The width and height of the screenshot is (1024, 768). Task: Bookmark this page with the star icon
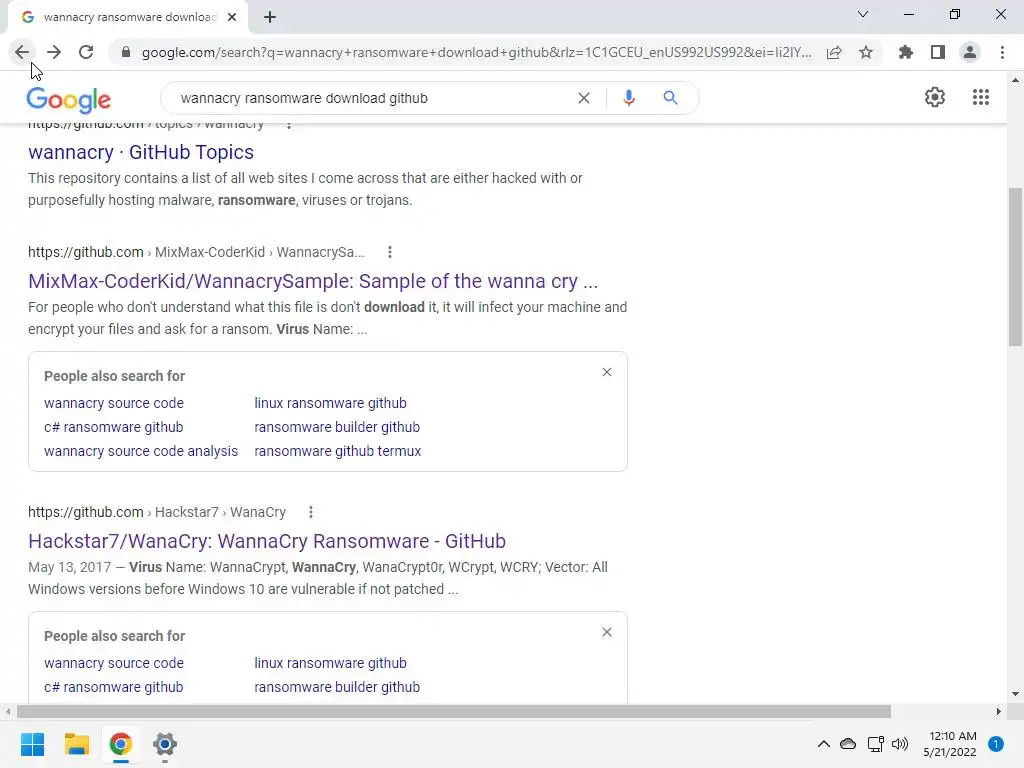point(866,52)
